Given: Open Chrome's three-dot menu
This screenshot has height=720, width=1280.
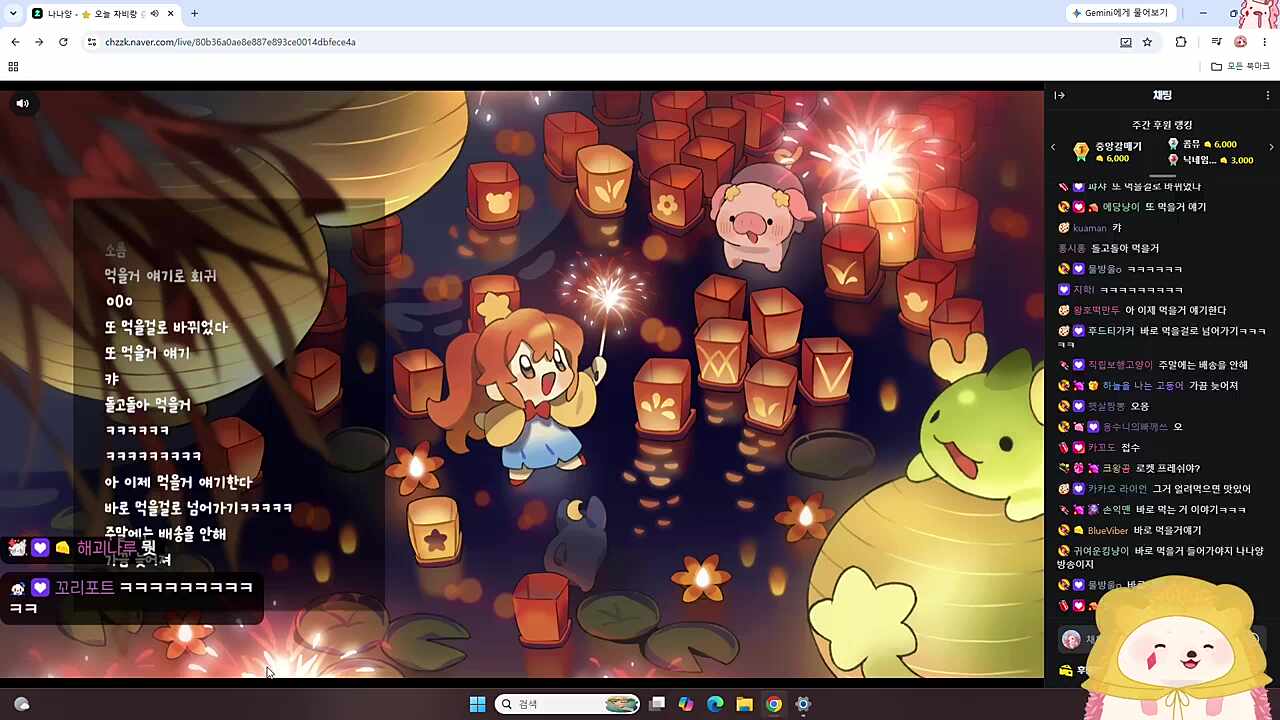Looking at the screenshot, I should pos(1265,42).
